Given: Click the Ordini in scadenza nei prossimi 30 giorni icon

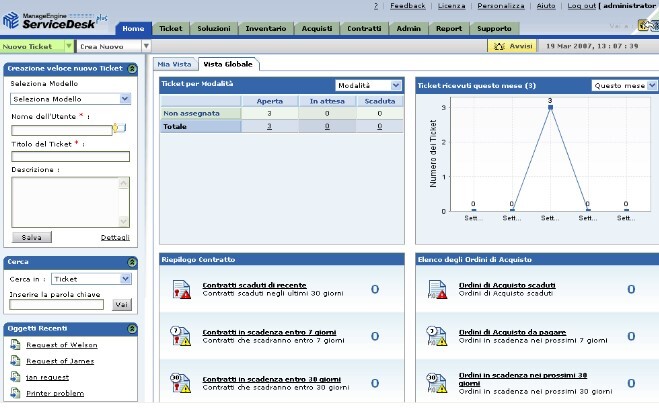Looking at the screenshot, I should (437, 383).
